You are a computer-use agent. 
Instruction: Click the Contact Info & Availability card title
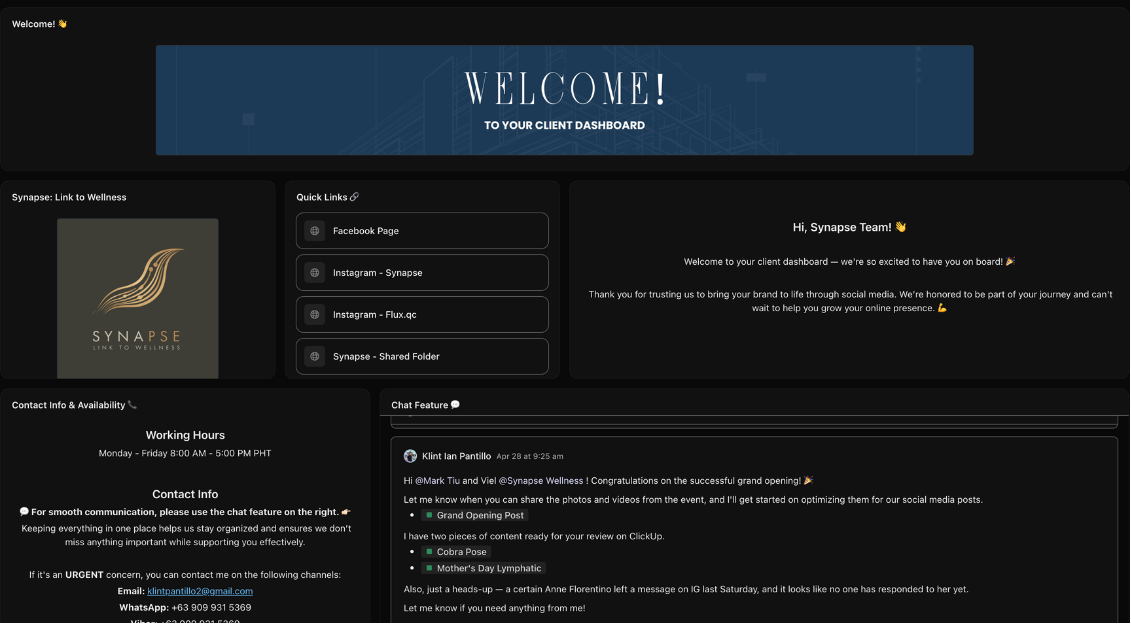click(x=74, y=405)
